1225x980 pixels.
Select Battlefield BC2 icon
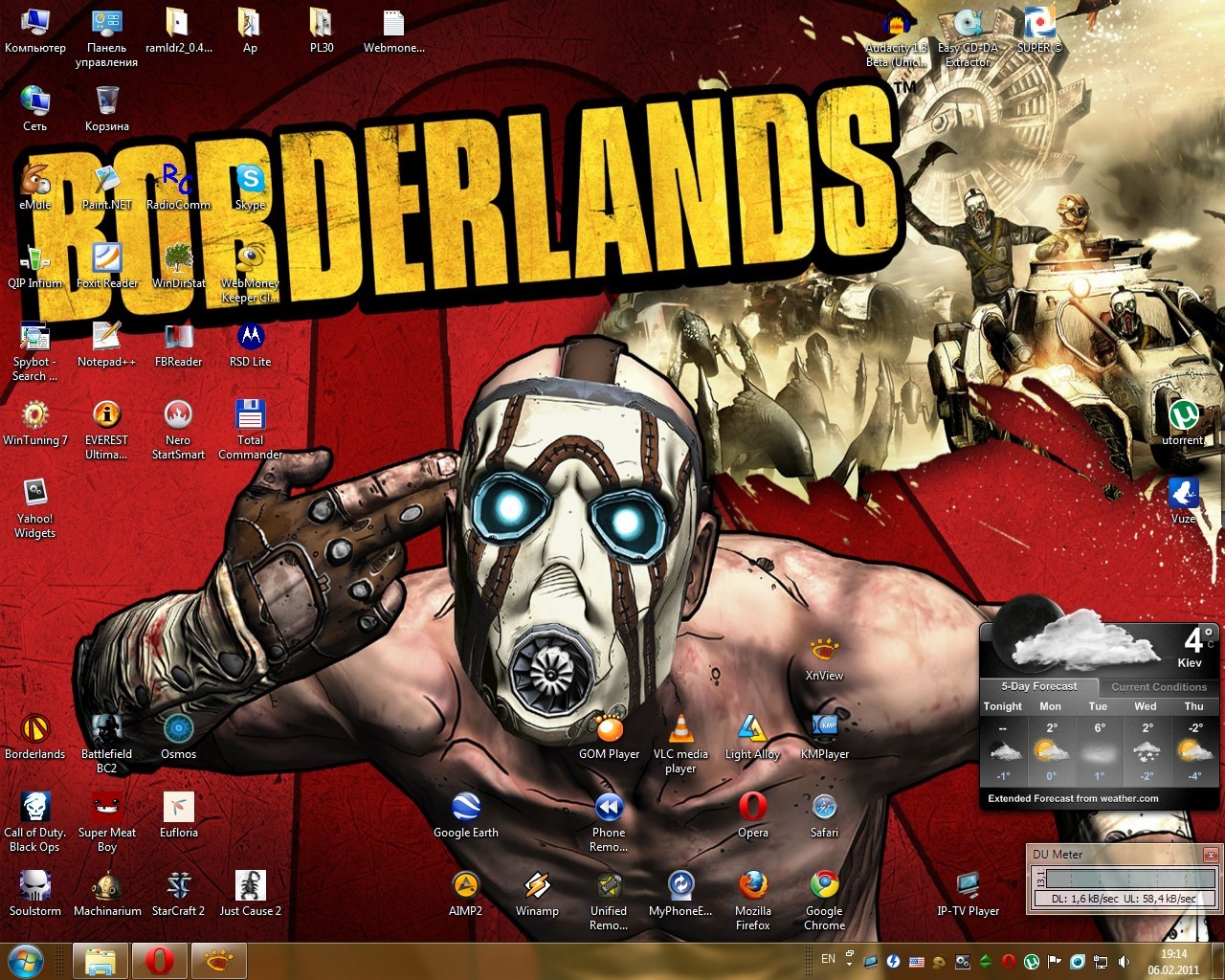pos(107,743)
